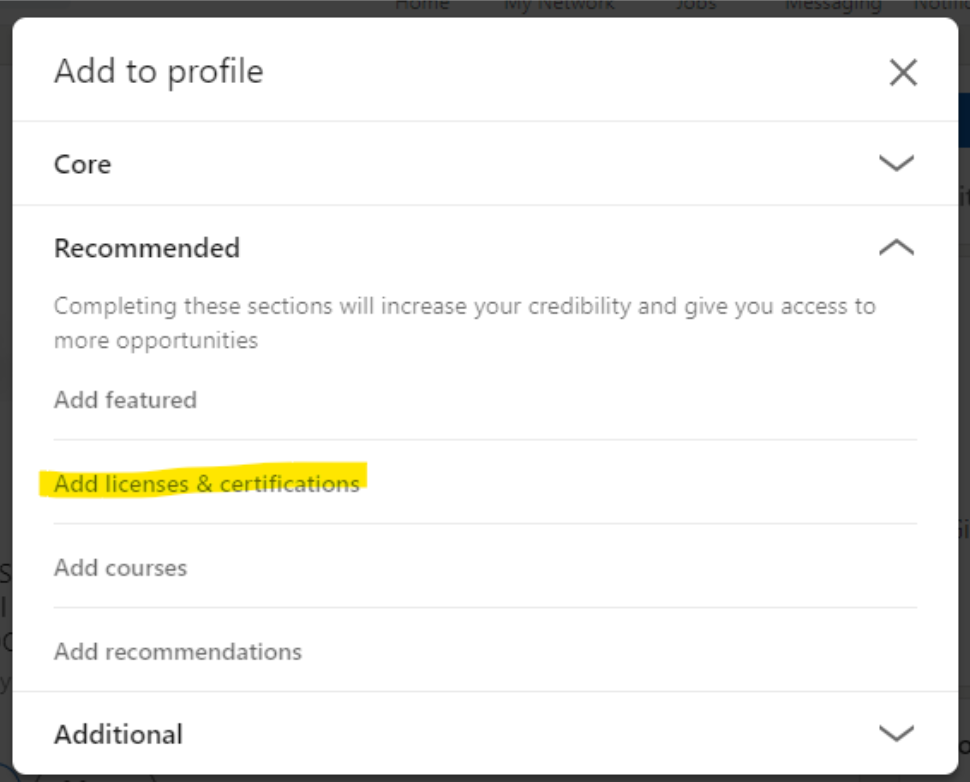Click the Recommended section header
The width and height of the screenshot is (970, 782).
(x=146, y=247)
